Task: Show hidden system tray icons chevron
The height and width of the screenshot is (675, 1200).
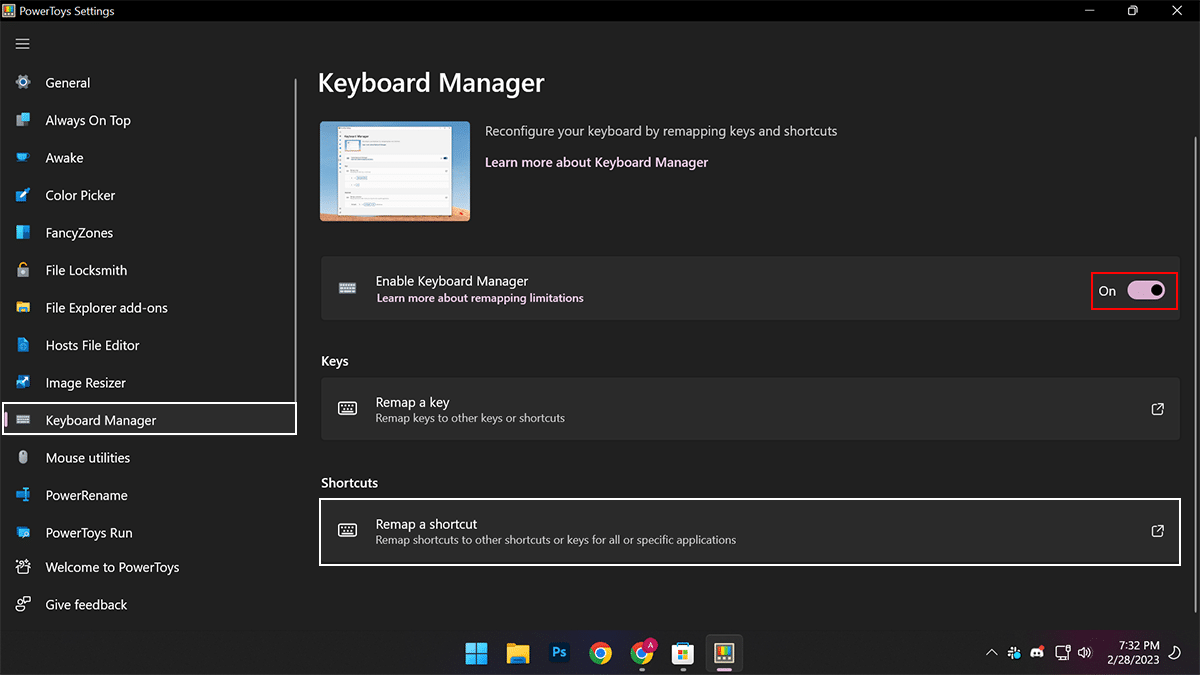Action: point(991,653)
